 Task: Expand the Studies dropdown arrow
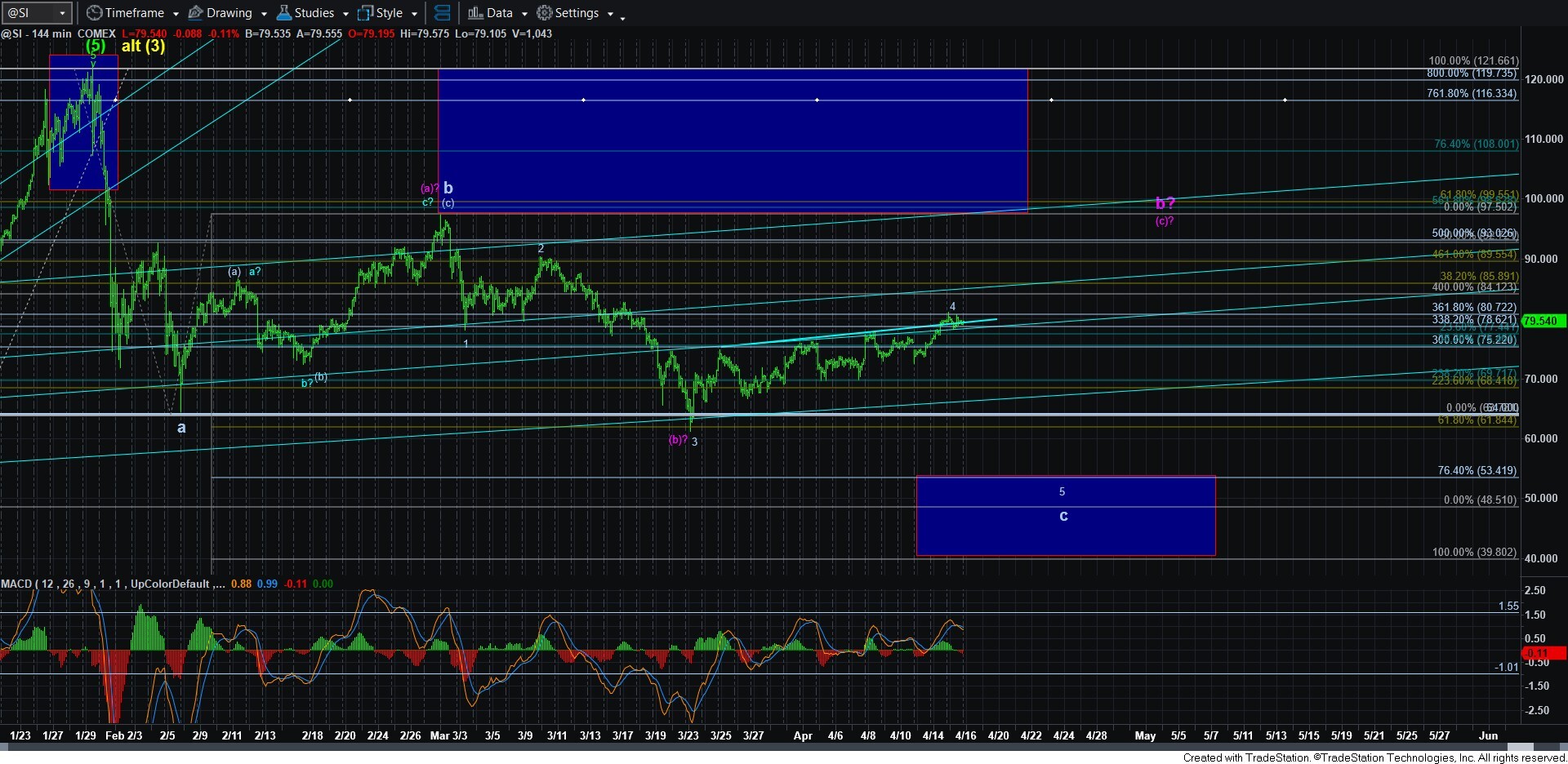345,14
